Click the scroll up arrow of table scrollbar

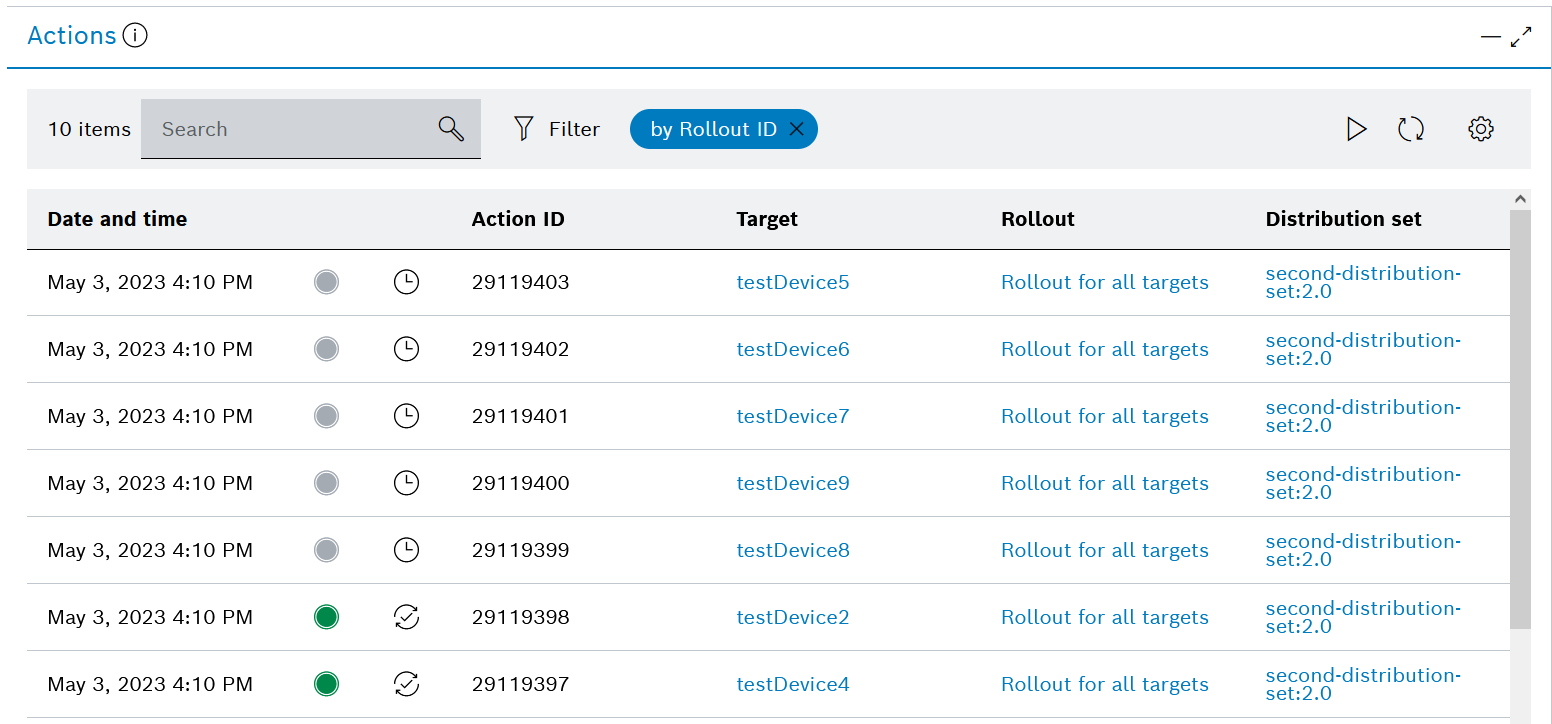tap(1520, 199)
